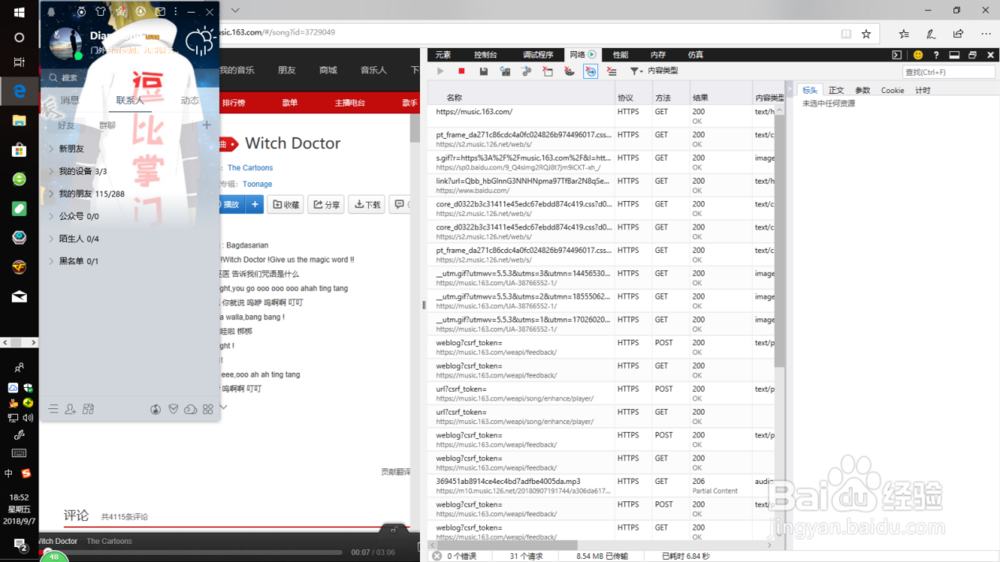Open QQ cloud (Weiyun) icon
The height and width of the screenshot is (562, 1000).
point(190,410)
